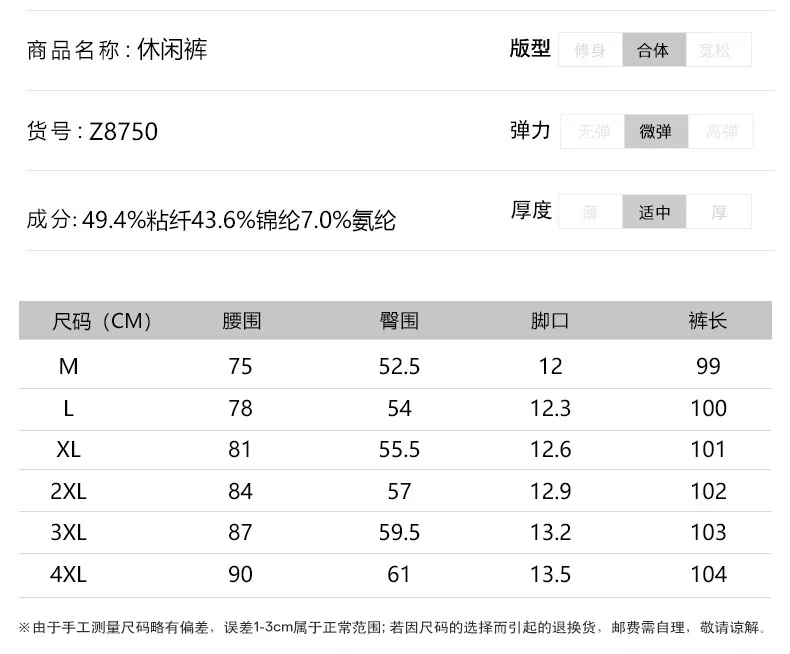Click hip value 59.5 in 3XL row

point(400,533)
